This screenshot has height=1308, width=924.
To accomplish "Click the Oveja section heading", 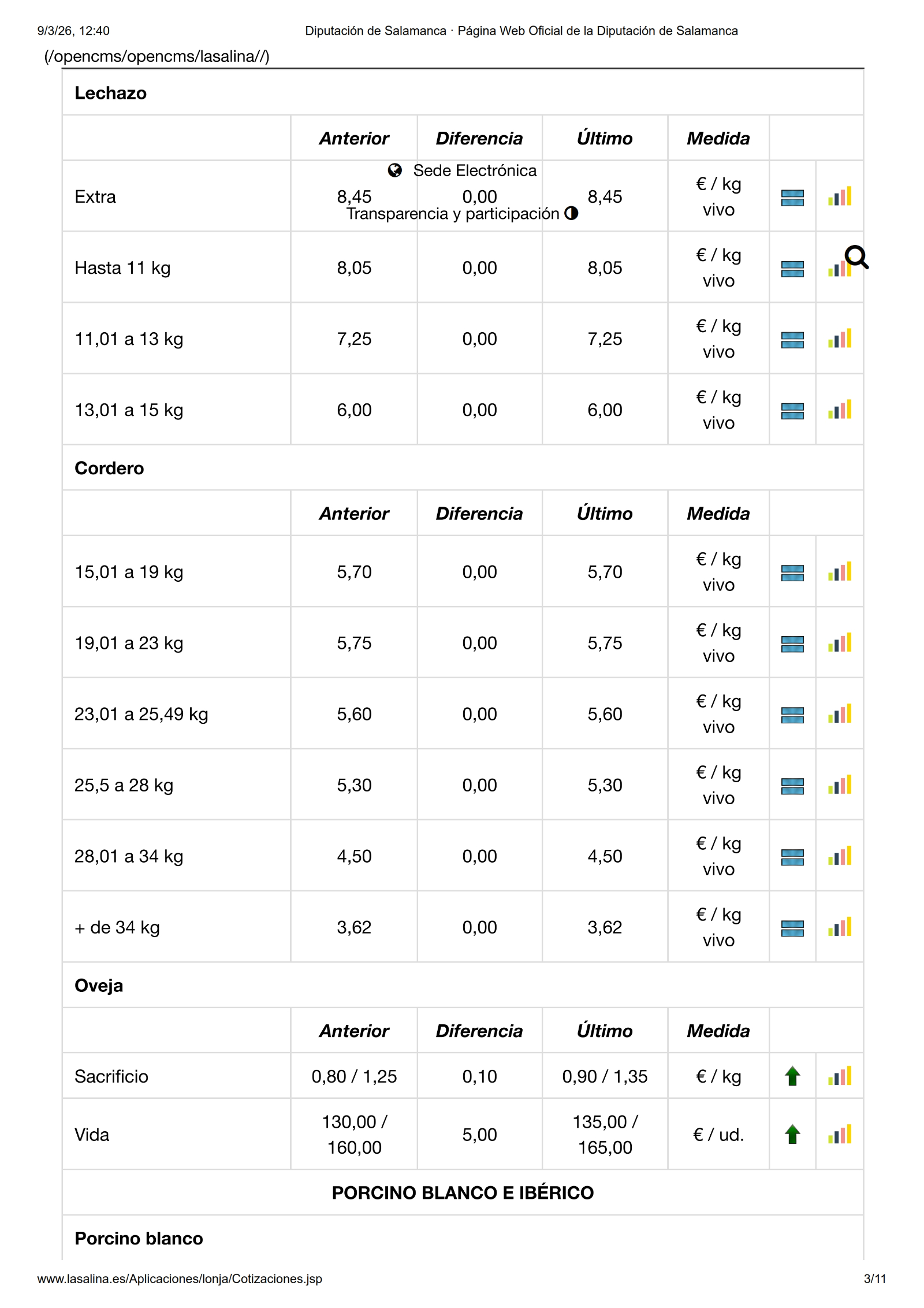I will coord(99,986).
